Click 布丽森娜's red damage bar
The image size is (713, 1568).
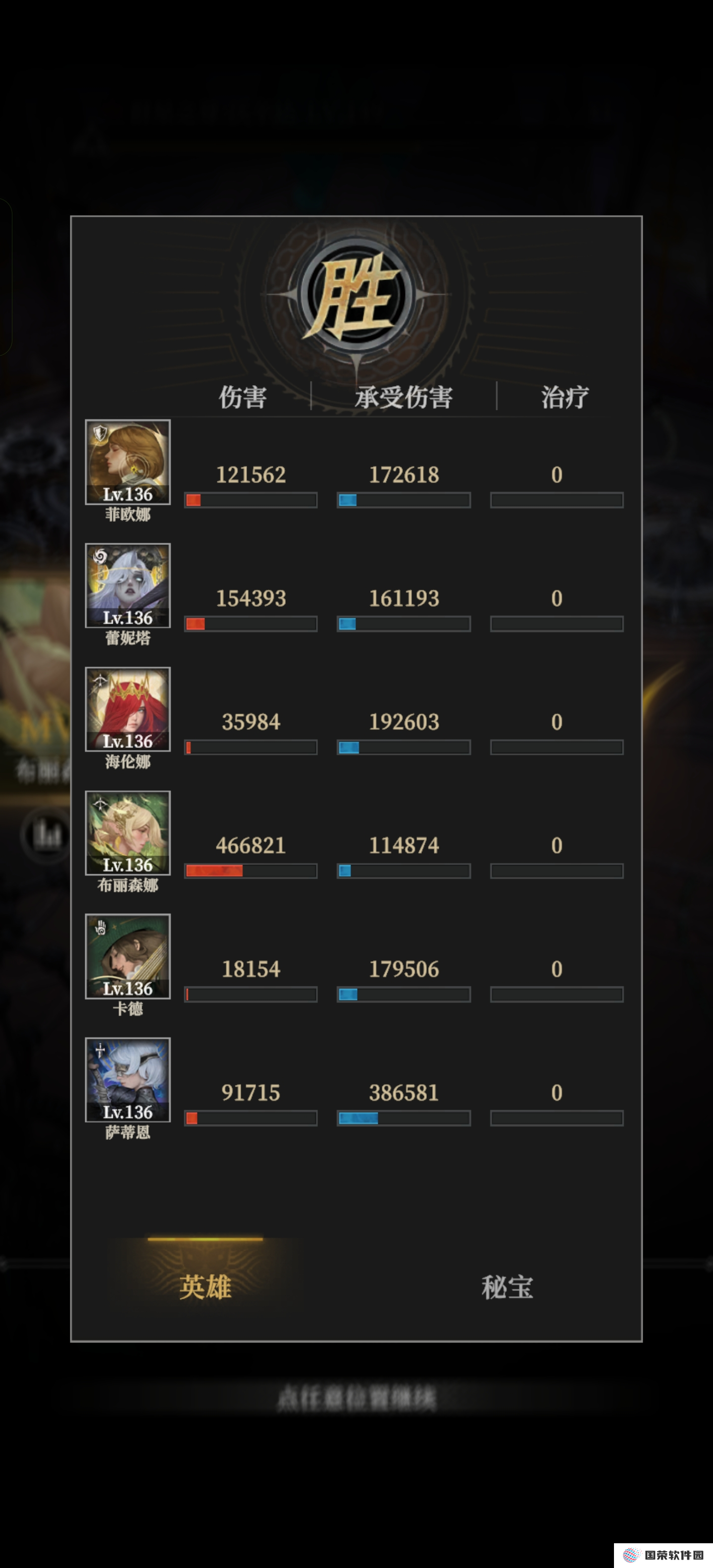click(x=251, y=871)
